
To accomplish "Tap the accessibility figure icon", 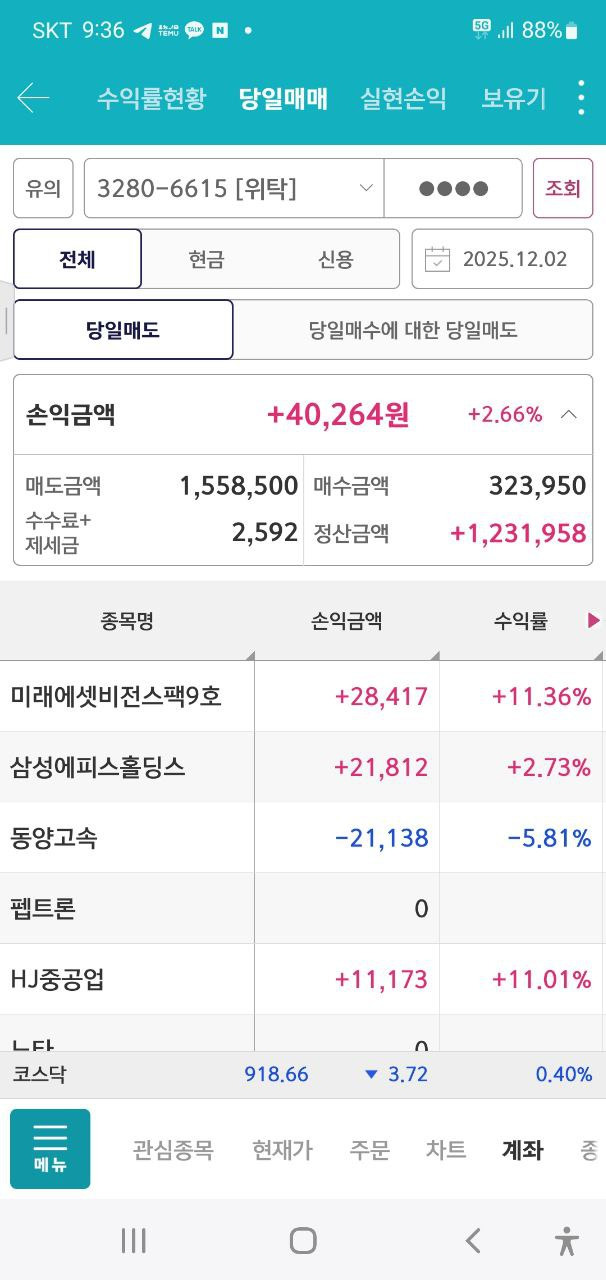I will pyautogui.click(x=567, y=1241).
